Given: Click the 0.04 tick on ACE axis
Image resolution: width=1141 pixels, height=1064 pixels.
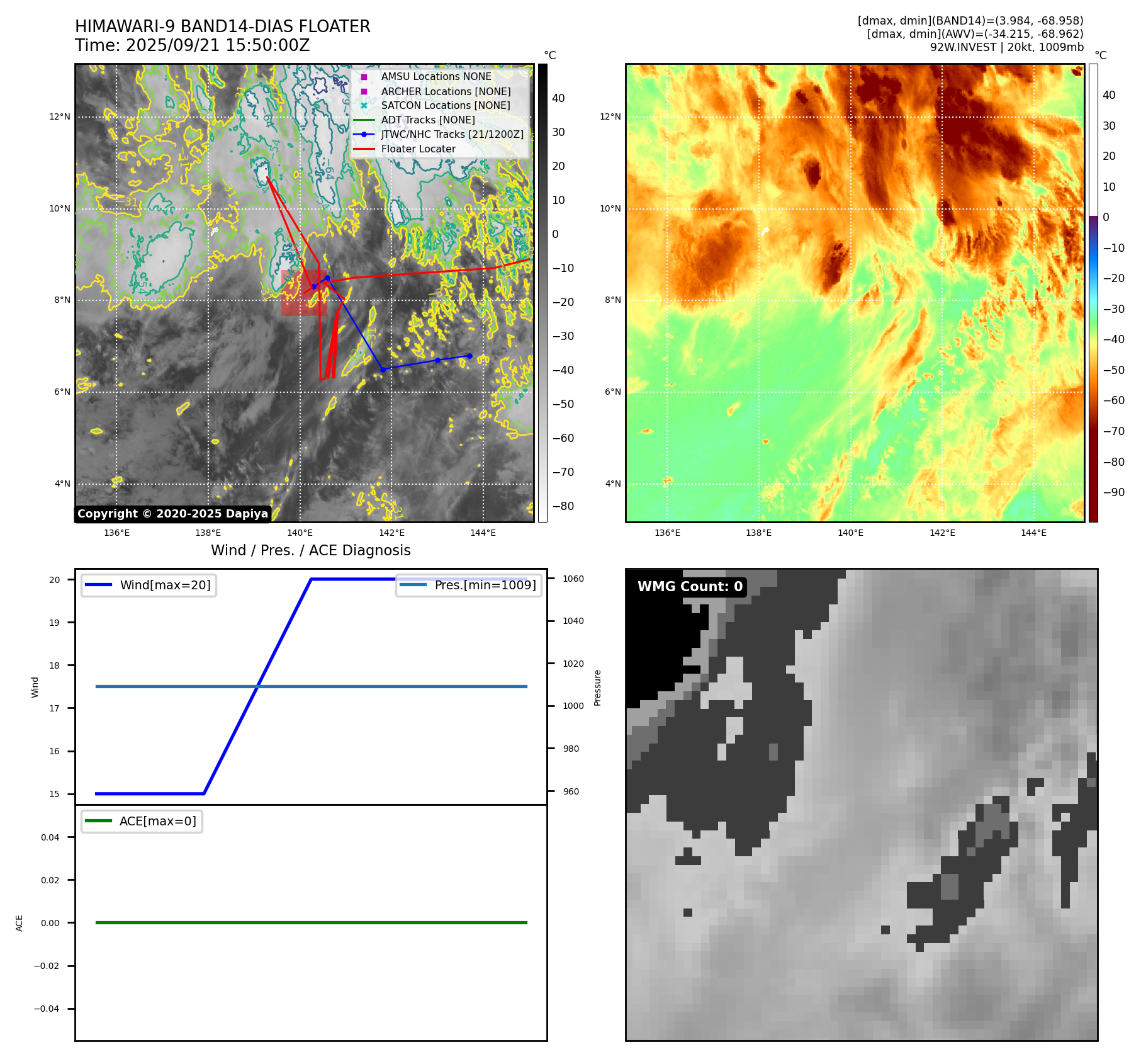Looking at the screenshot, I should pos(50,837).
